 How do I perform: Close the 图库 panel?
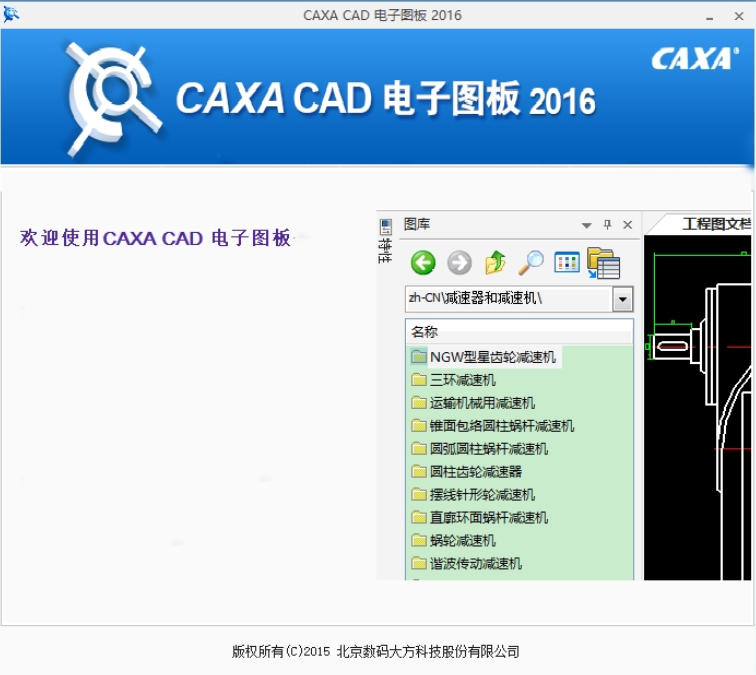627,225
